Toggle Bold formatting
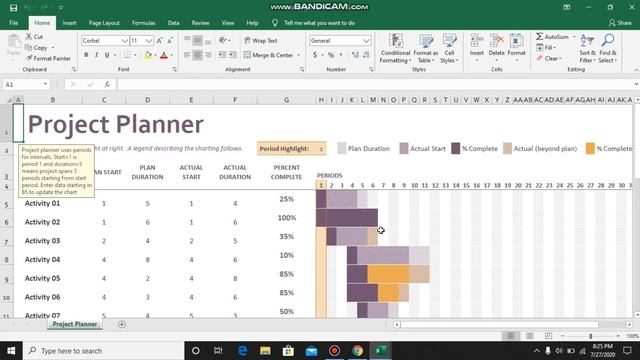The image size is (640, 360). (86, 55)
